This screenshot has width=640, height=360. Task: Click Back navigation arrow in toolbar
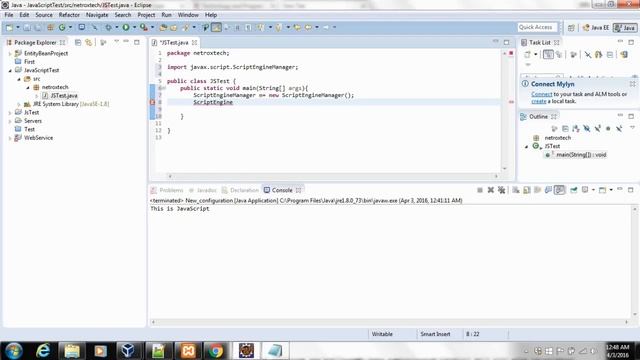(308, 27)
